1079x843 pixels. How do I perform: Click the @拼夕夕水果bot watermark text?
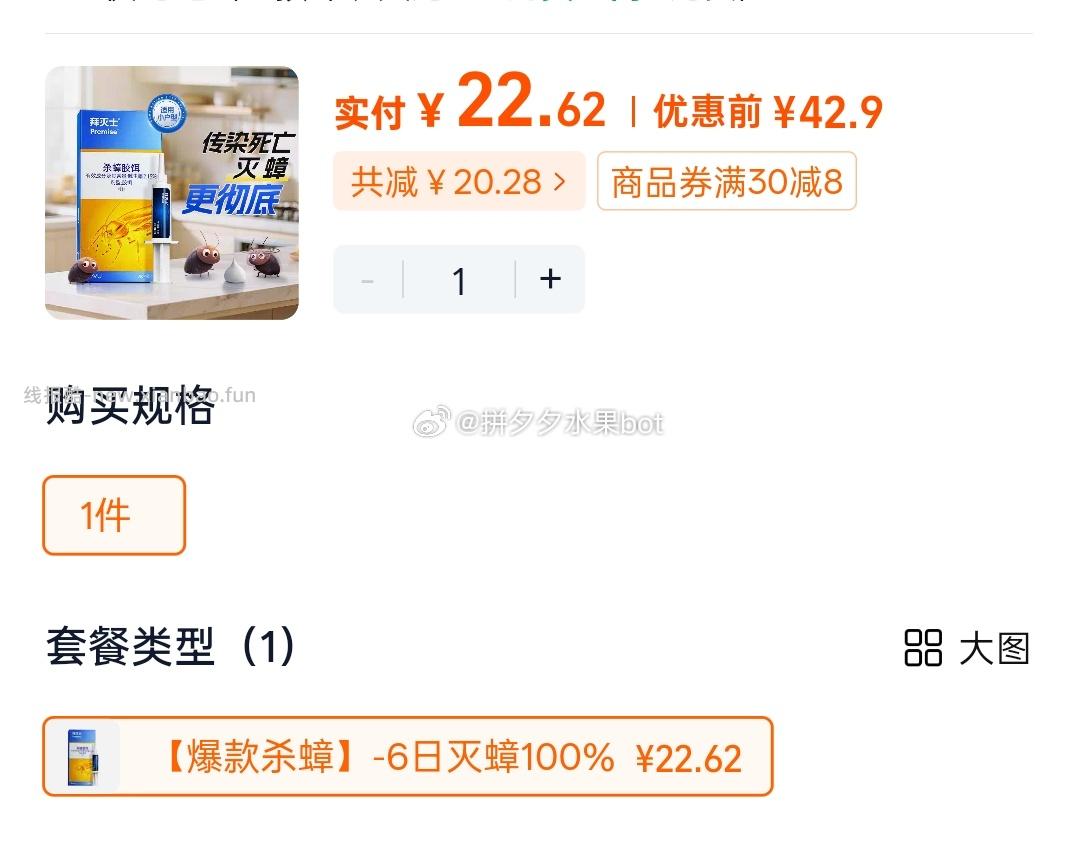559,423
